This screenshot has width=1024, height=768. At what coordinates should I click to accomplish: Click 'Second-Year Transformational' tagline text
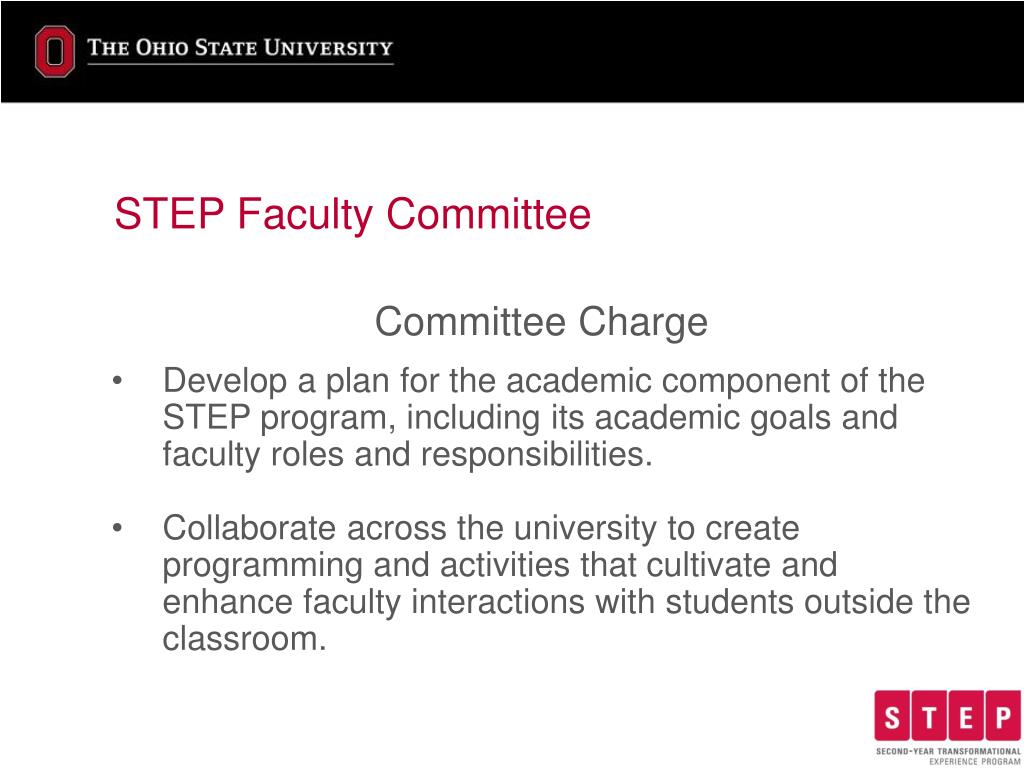click(x=948, y=750)
